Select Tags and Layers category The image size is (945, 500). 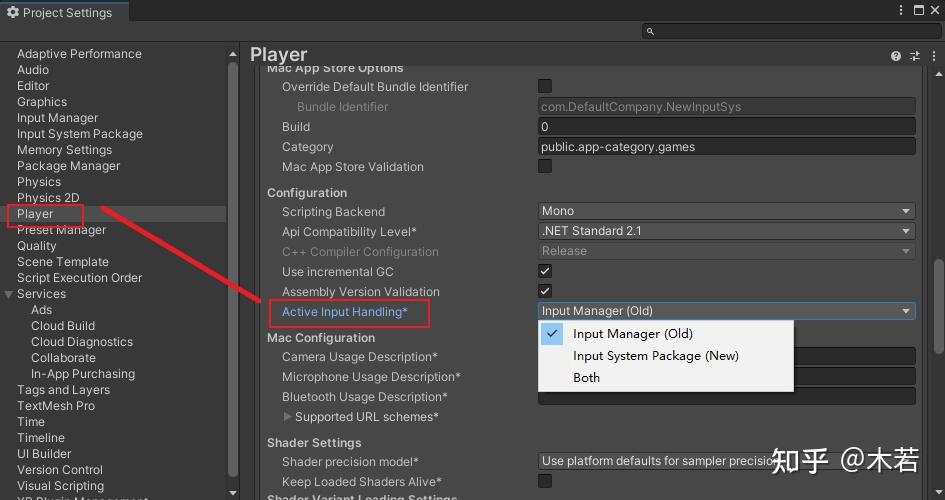click(x=63, y=390)
